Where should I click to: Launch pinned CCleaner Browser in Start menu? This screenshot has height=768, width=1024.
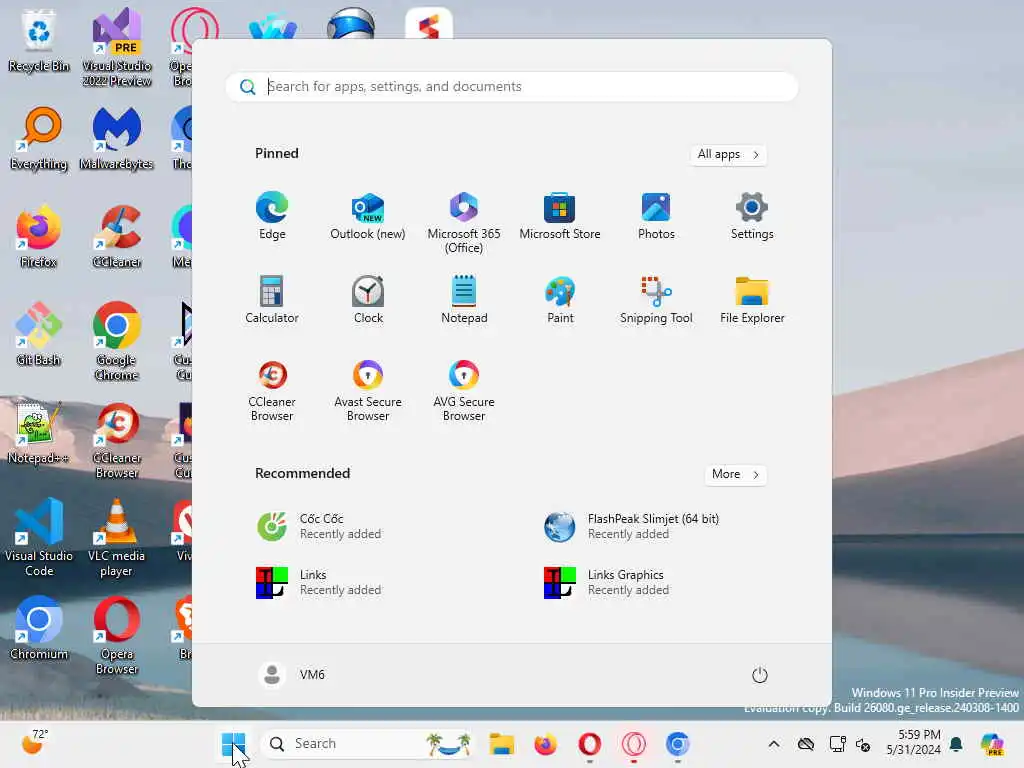coord(272,391)
